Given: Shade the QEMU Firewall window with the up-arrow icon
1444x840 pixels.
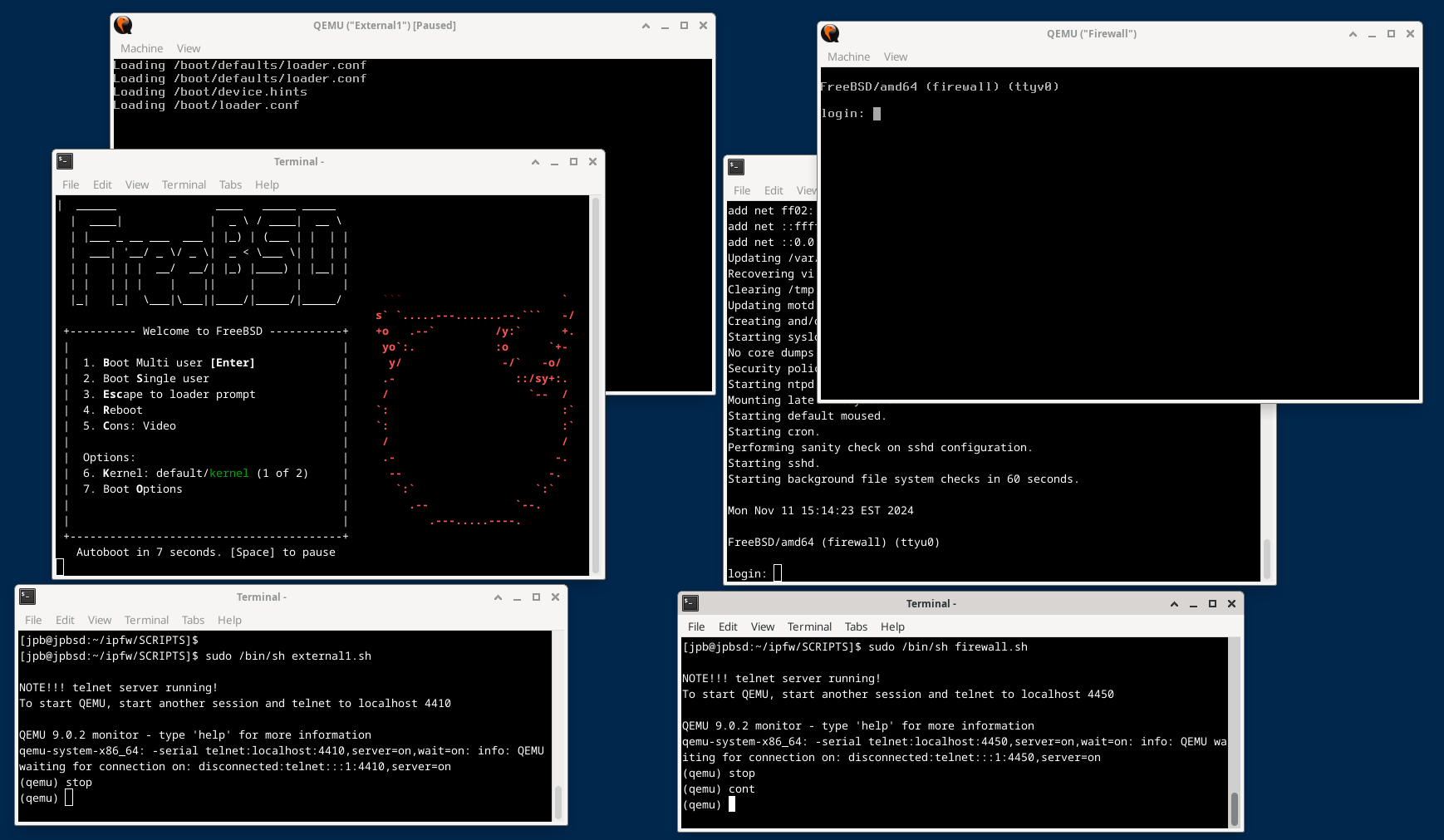Looking at the screenshot, I should (1353, 34).
